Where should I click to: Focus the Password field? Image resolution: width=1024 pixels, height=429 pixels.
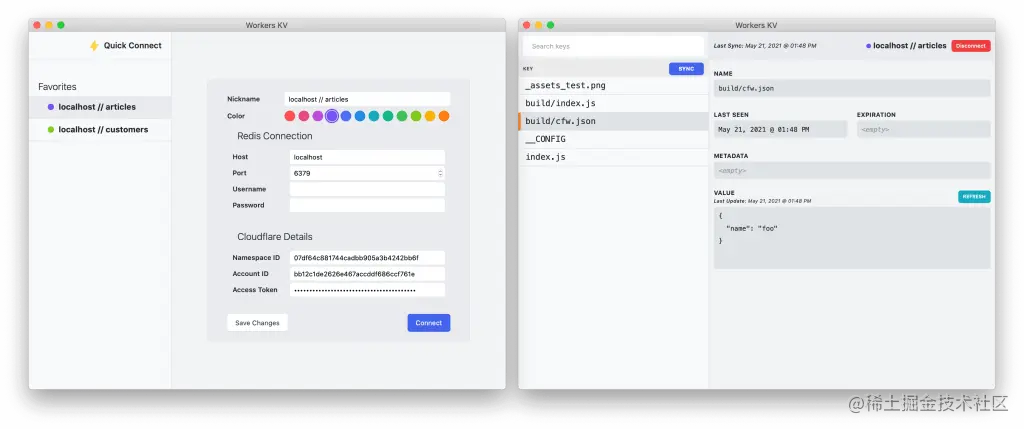(367, 205)
